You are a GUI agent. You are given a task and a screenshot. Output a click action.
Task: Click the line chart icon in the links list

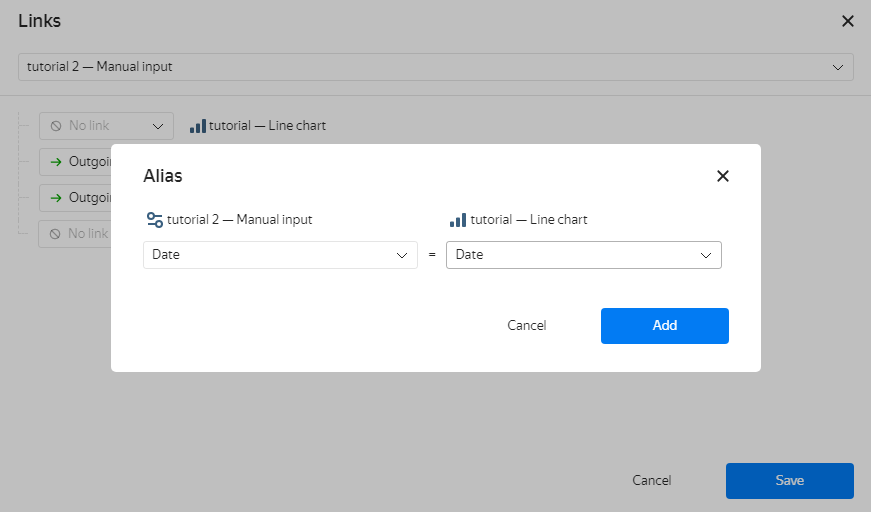(198, 126)
